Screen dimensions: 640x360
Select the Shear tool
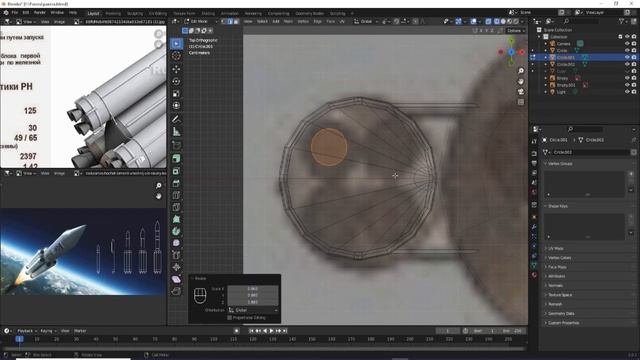(x=176, y=279)
